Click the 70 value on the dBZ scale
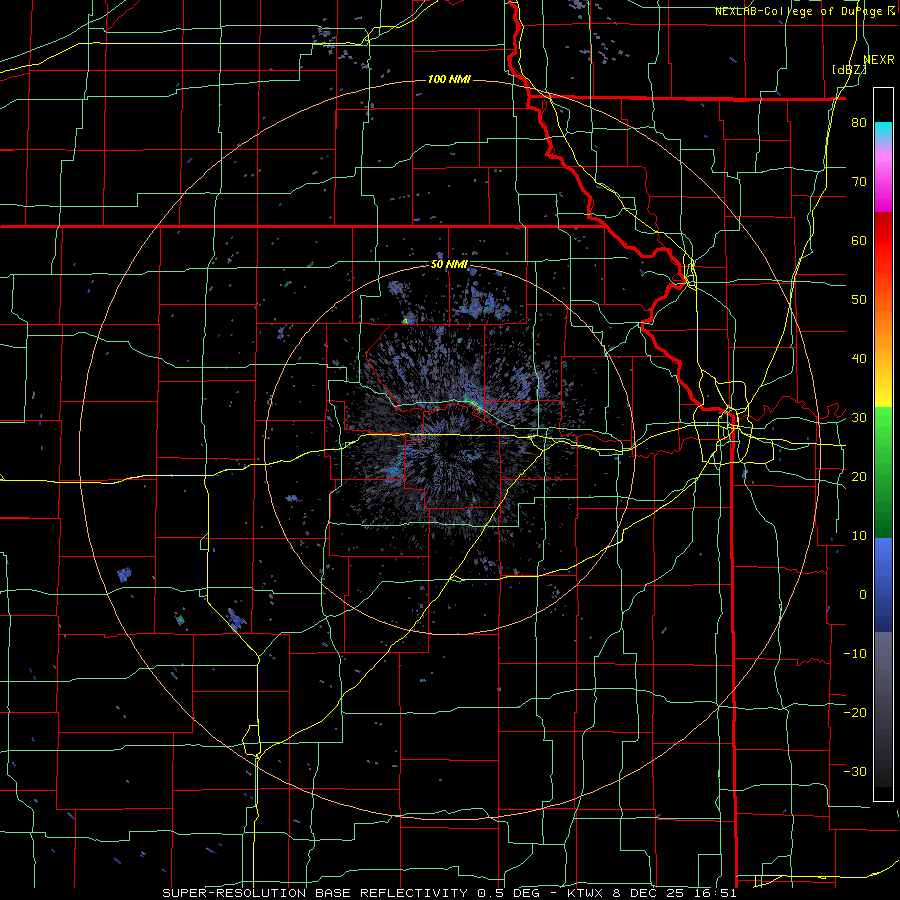 [x=859, y=182]
